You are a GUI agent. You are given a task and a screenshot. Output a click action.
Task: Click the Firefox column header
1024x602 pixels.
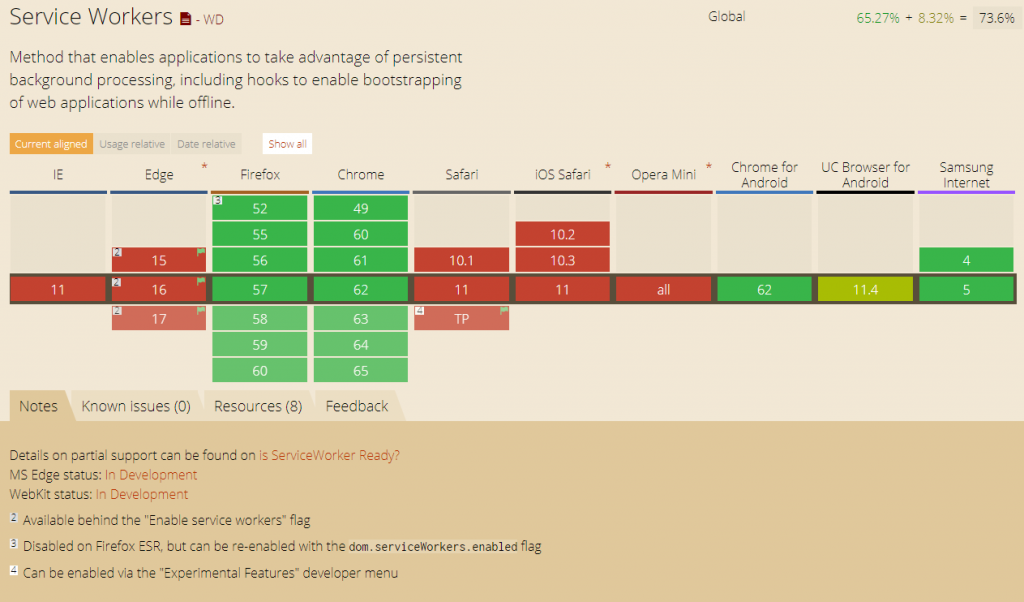[x=260, y=174]
